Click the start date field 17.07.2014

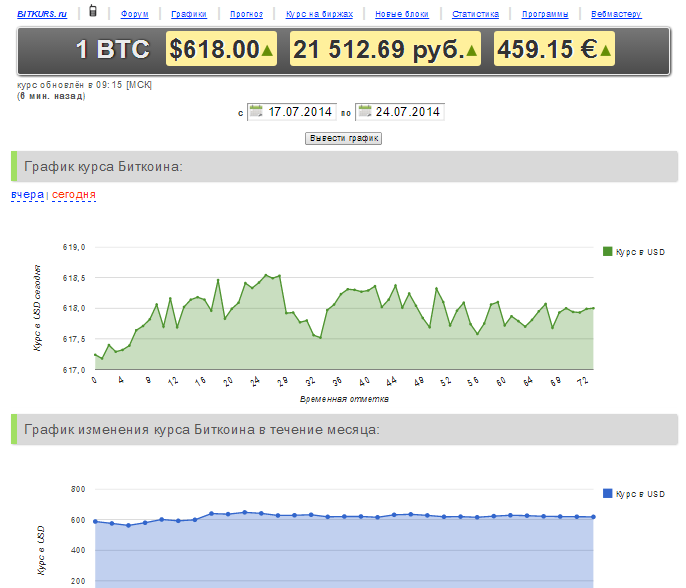click(x=292, y=112)
